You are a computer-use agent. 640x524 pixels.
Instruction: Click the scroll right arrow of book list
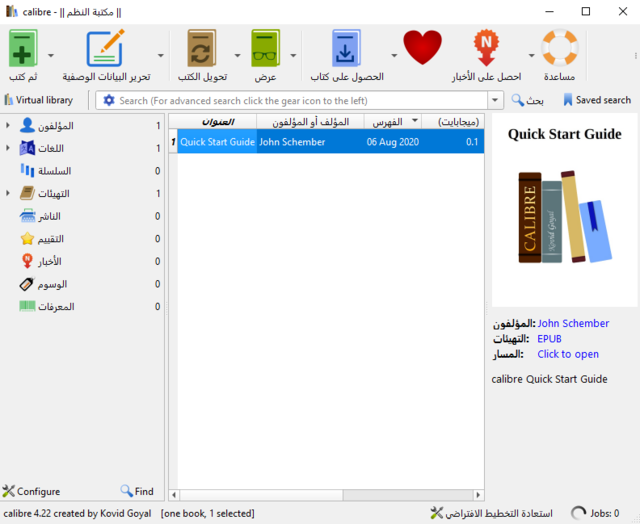478,495
